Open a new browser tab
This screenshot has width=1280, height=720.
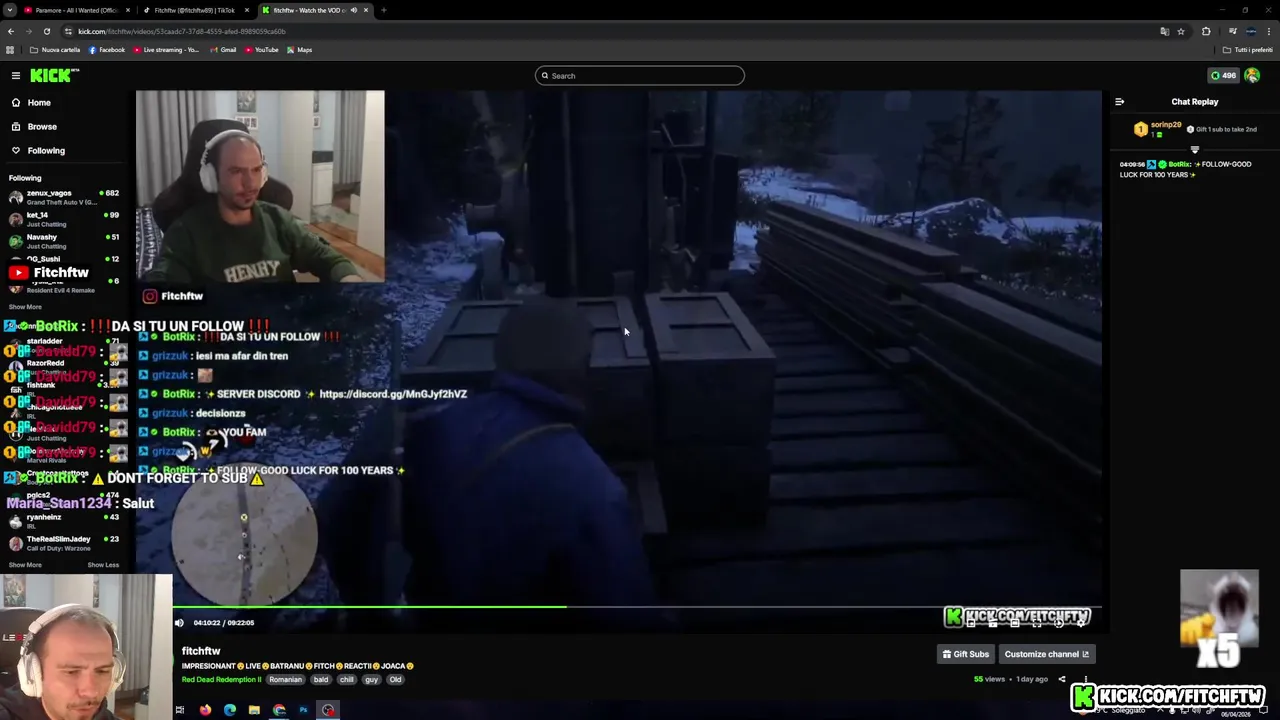pyautogui.click(x=384, y=10)
